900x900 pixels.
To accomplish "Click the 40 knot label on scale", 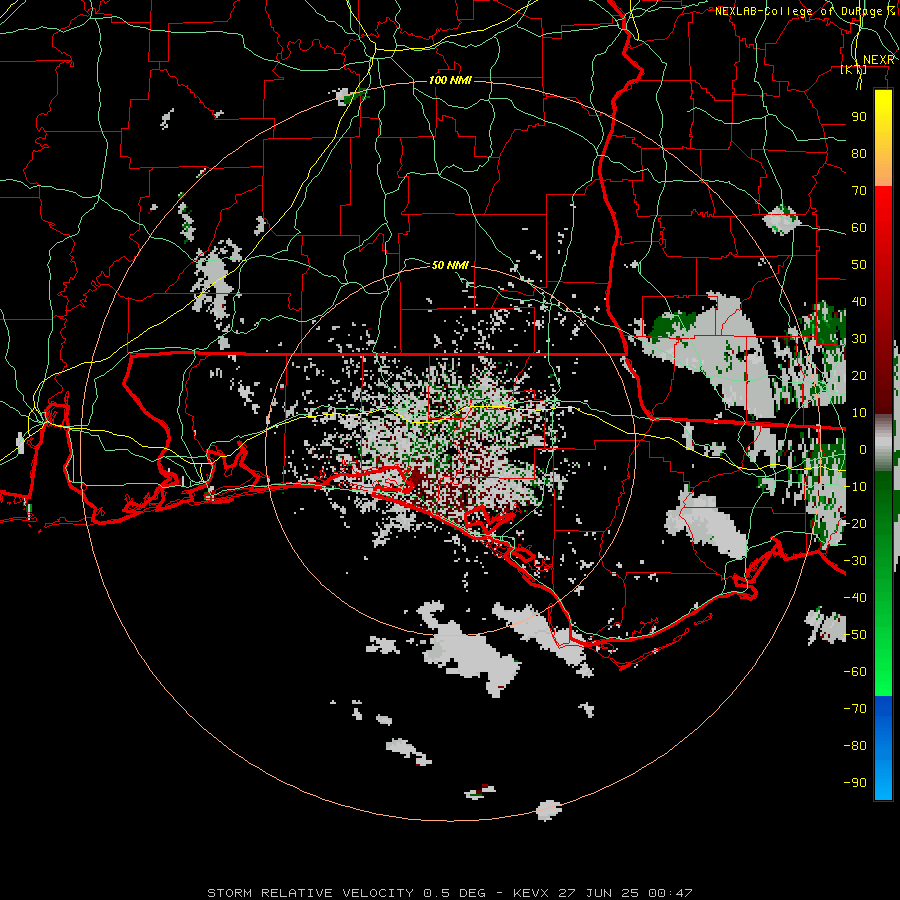I will (859, 301).
